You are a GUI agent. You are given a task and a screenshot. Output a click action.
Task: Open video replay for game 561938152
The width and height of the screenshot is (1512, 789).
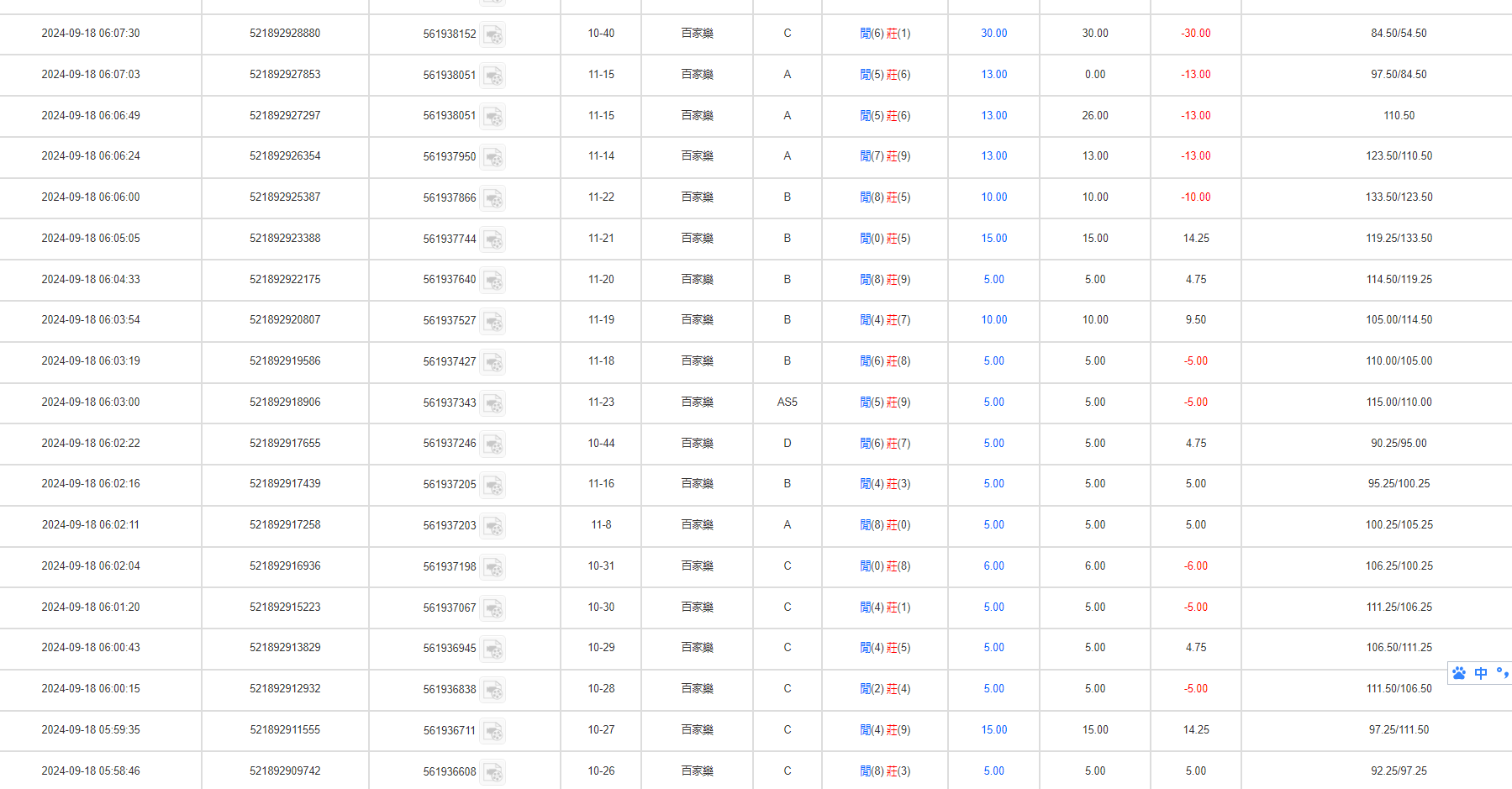click(493, 34)
